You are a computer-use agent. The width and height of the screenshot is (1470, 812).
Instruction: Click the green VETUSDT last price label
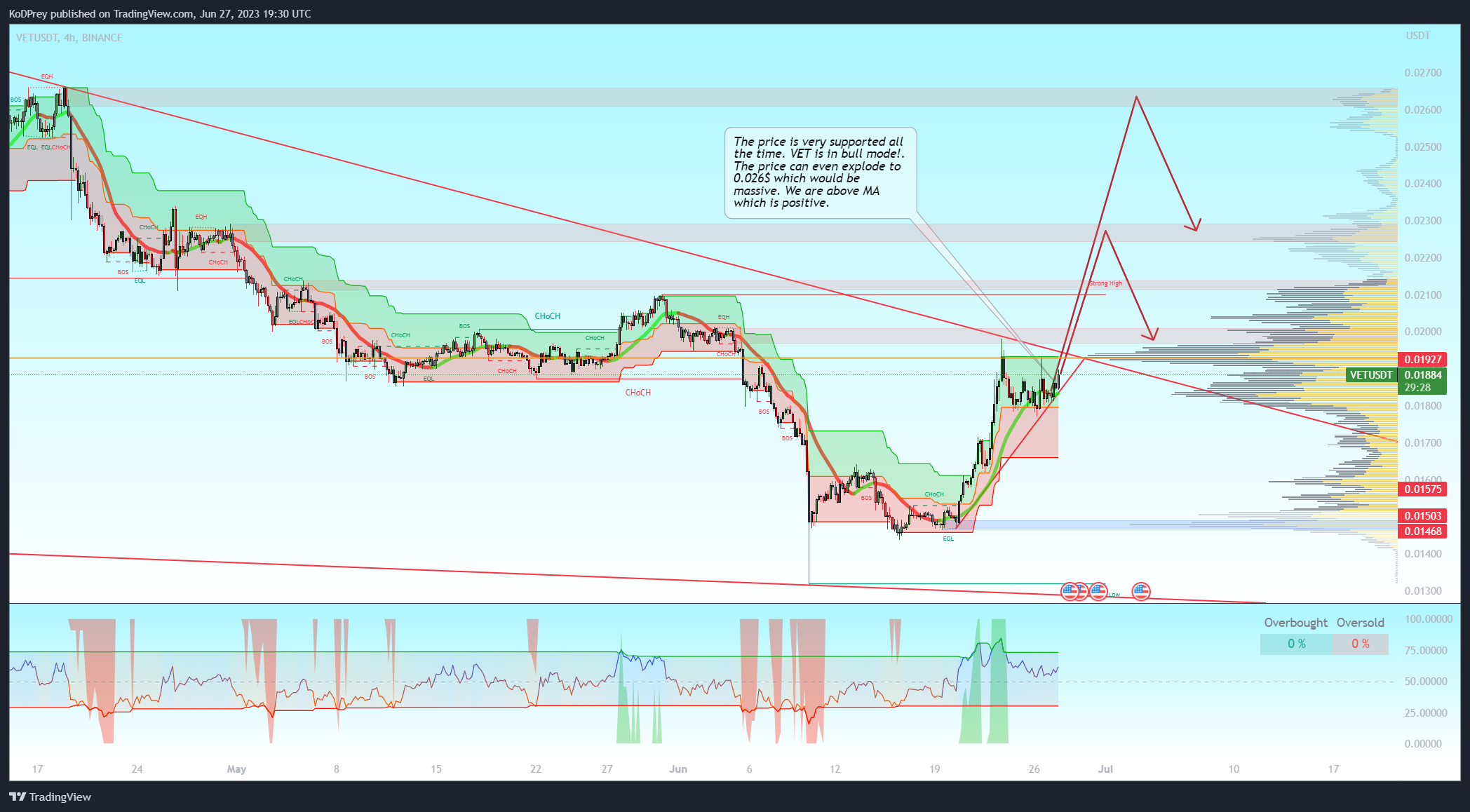(x=1371, y=375)
